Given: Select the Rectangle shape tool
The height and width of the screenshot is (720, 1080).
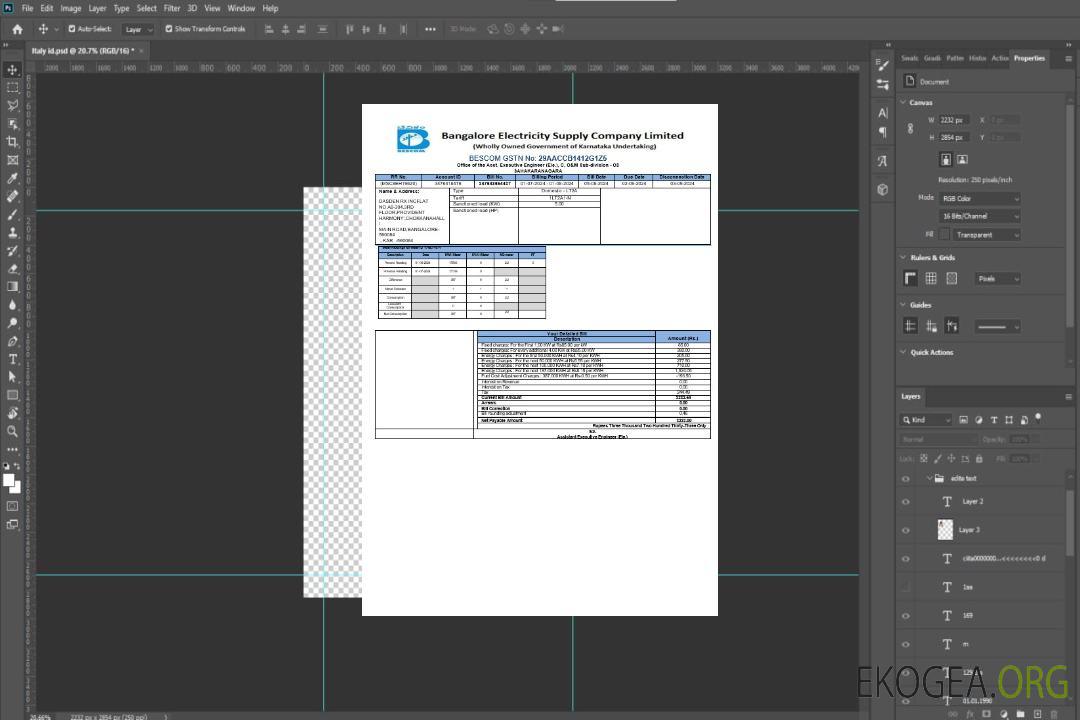Looking at the screenshot, I should [x=12, y=395].
